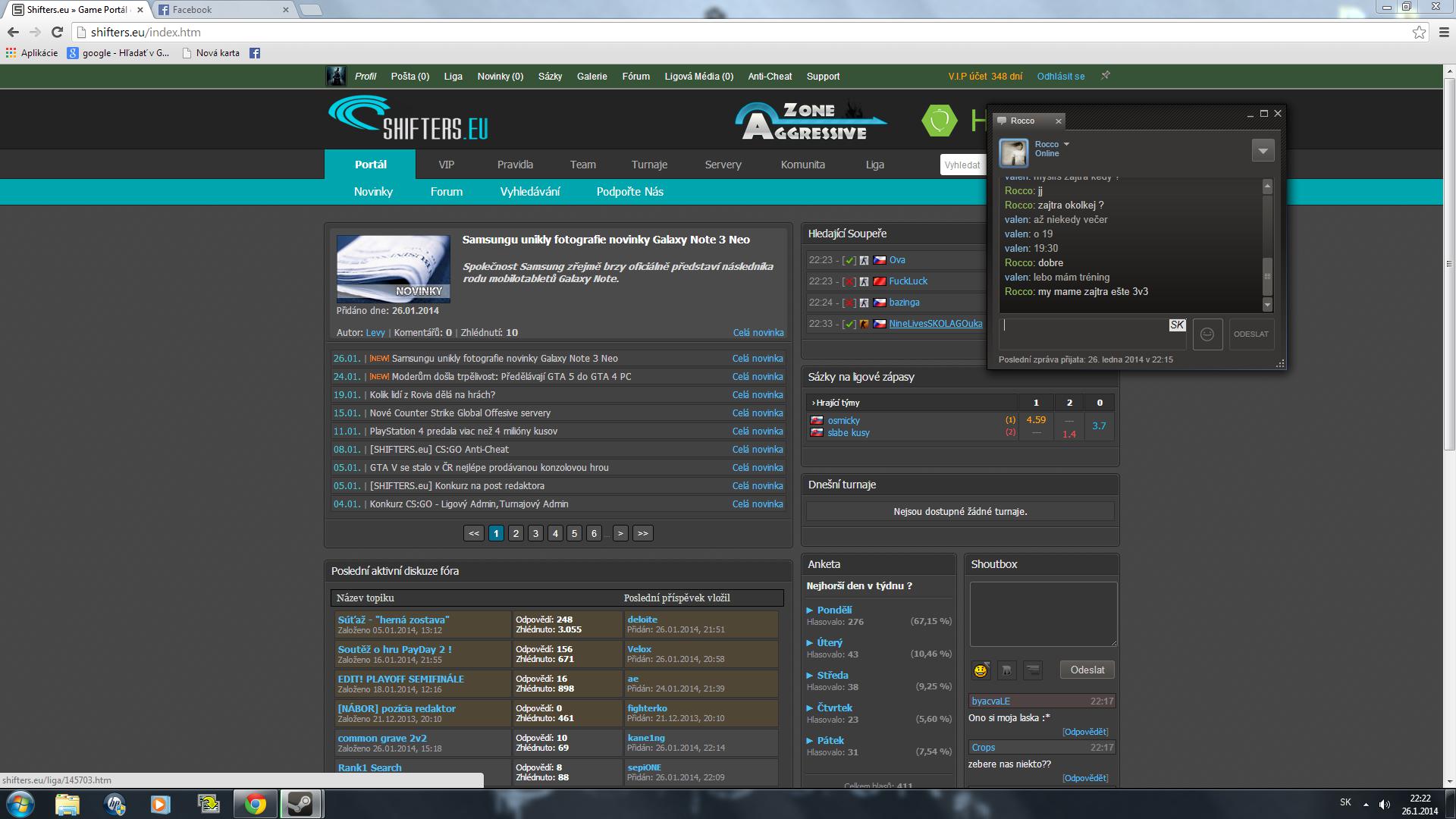Go to news page 2

coord(516,533)
